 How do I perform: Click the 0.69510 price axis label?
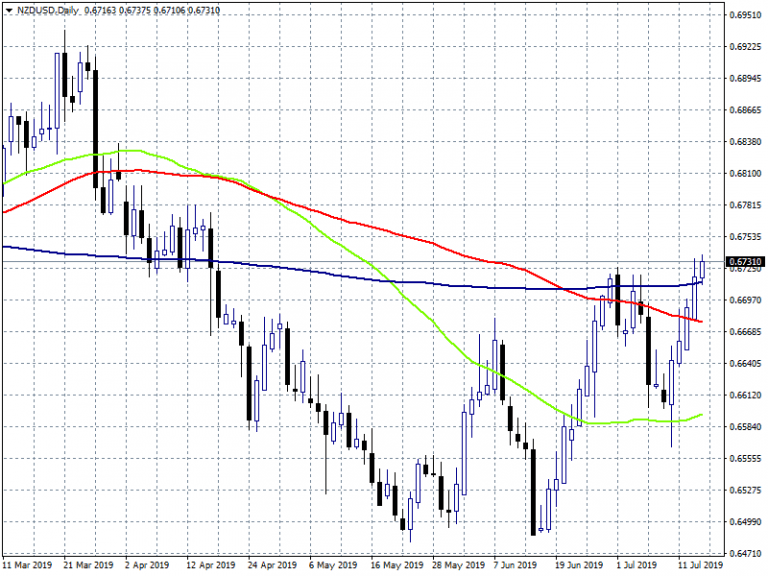744,15
